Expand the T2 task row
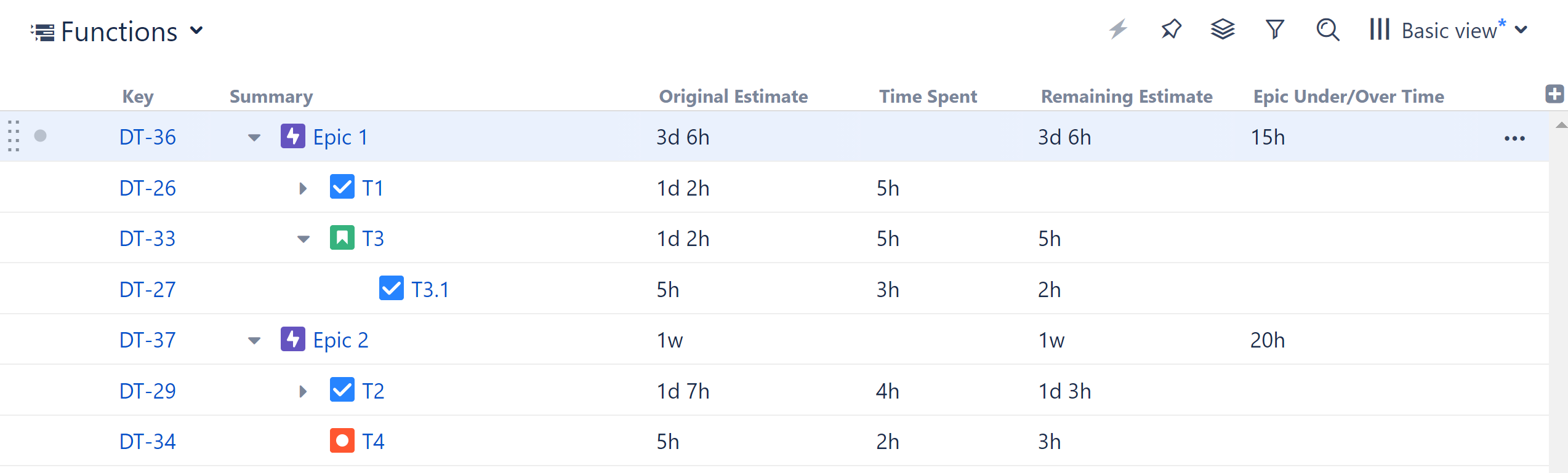This screenshot has width=1568, height=473. click(x=303, y=391)
